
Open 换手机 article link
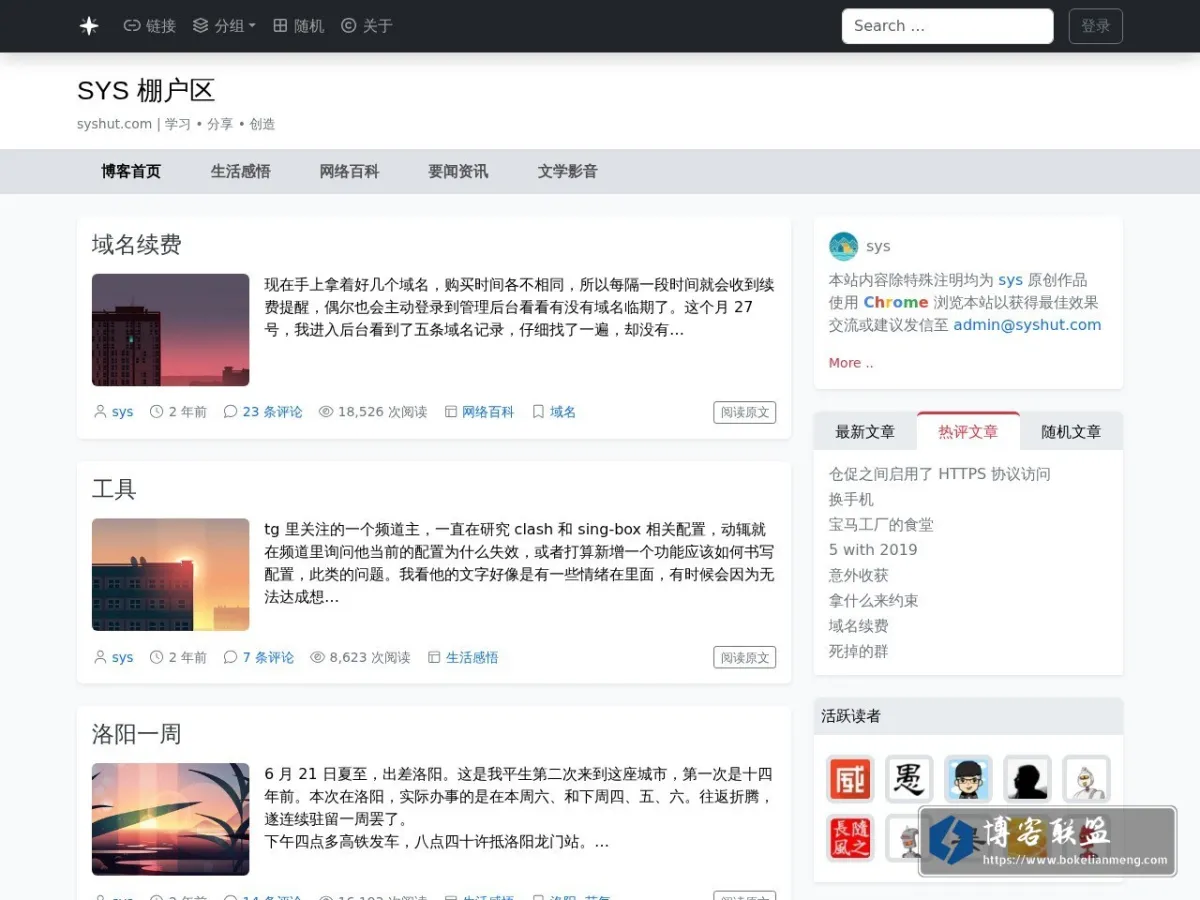[851, 499]
